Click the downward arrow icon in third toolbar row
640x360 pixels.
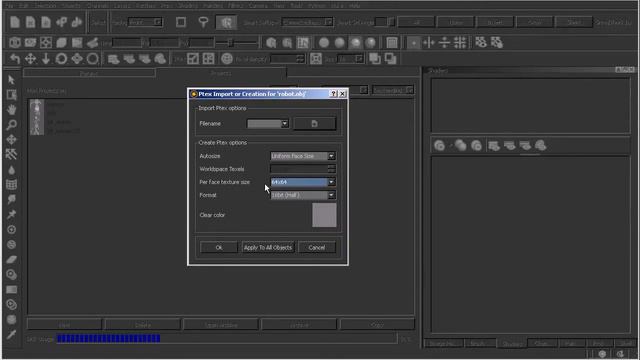tap(46, 59)
